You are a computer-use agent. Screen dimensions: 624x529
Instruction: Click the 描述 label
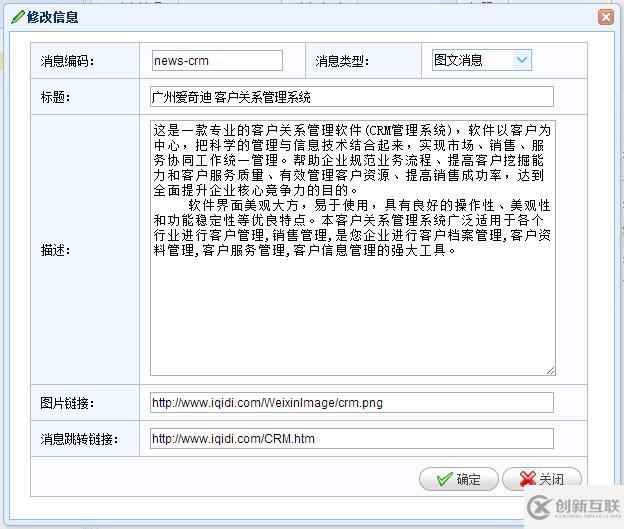pos(55,250)
